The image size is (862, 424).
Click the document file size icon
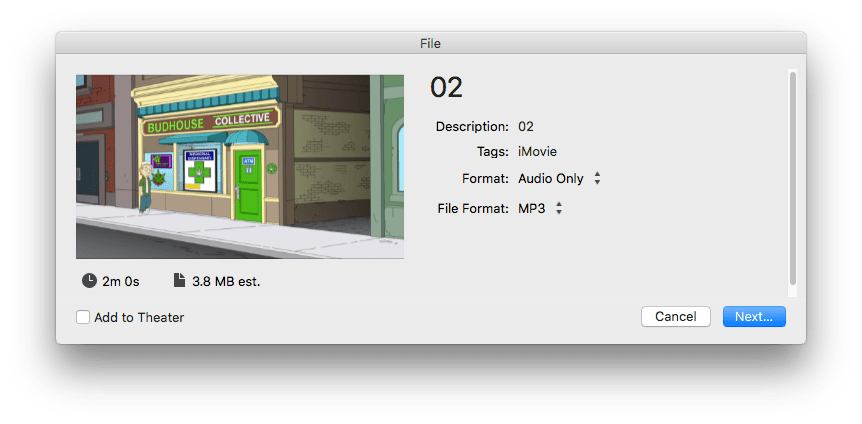click(x=180, y=281)
